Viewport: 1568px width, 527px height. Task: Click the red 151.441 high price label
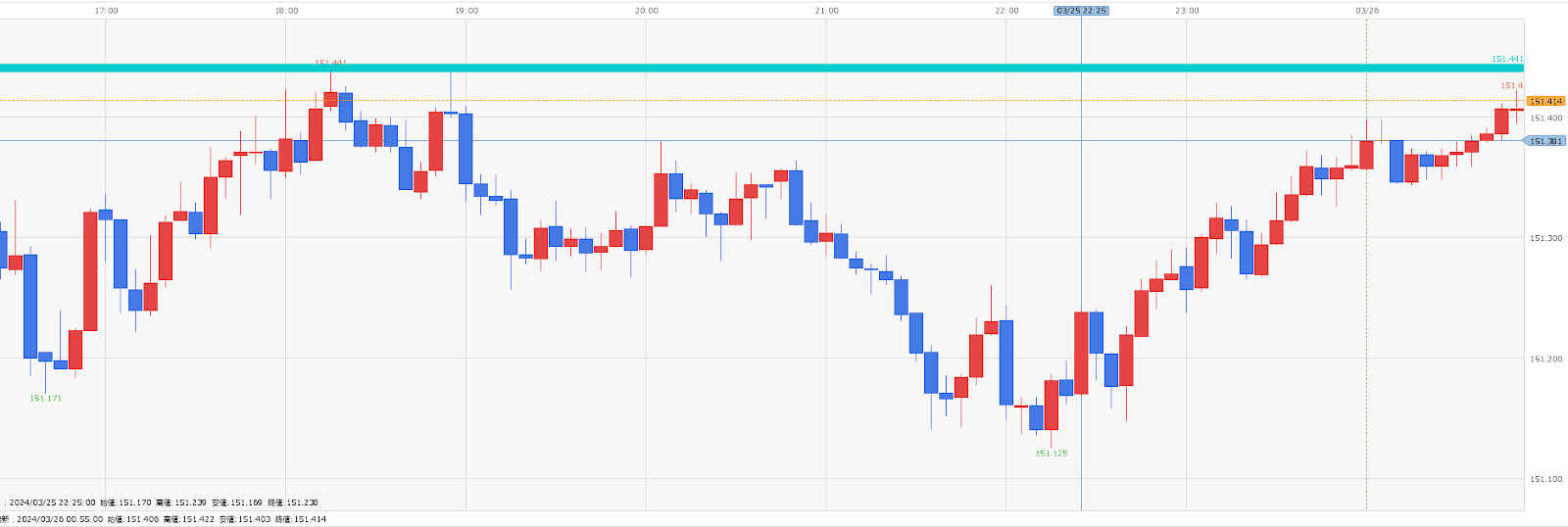point(330,63)
